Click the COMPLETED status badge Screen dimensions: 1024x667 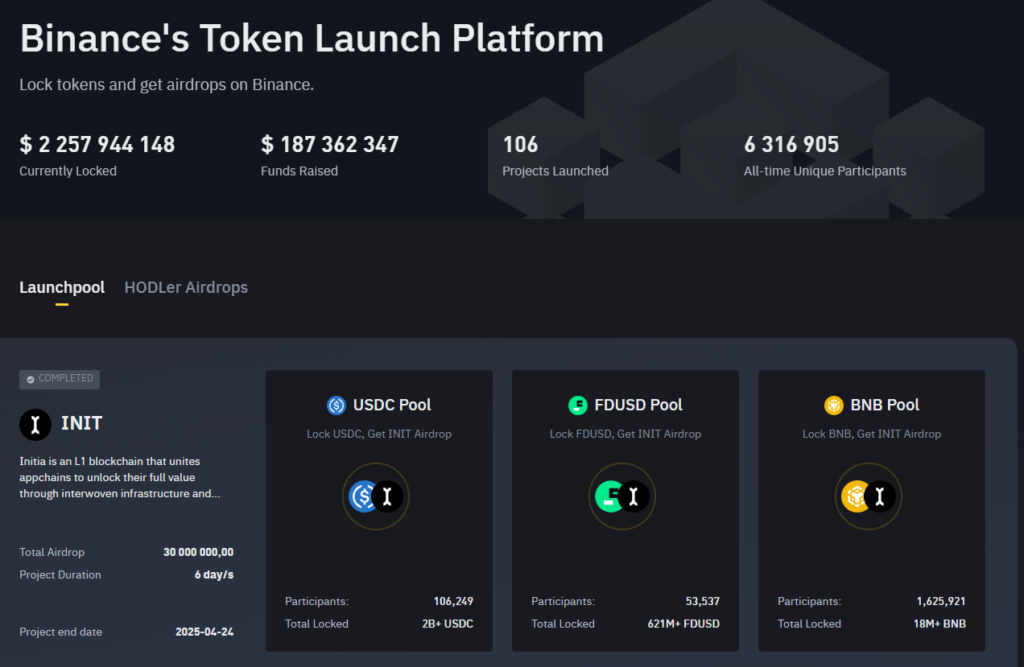(x=59, y=379)
